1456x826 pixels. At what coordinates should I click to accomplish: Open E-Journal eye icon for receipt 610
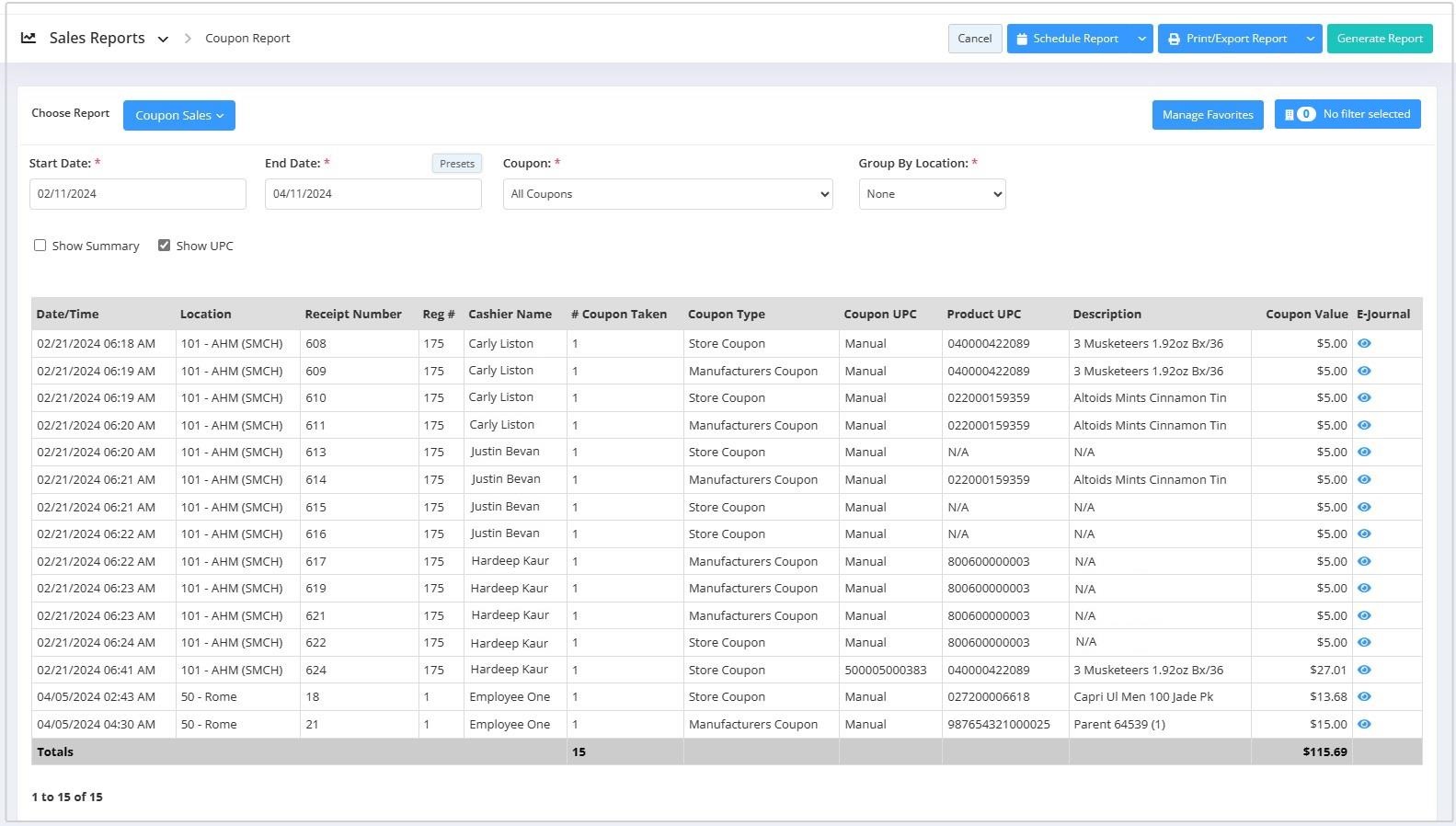click(1364, 397)
